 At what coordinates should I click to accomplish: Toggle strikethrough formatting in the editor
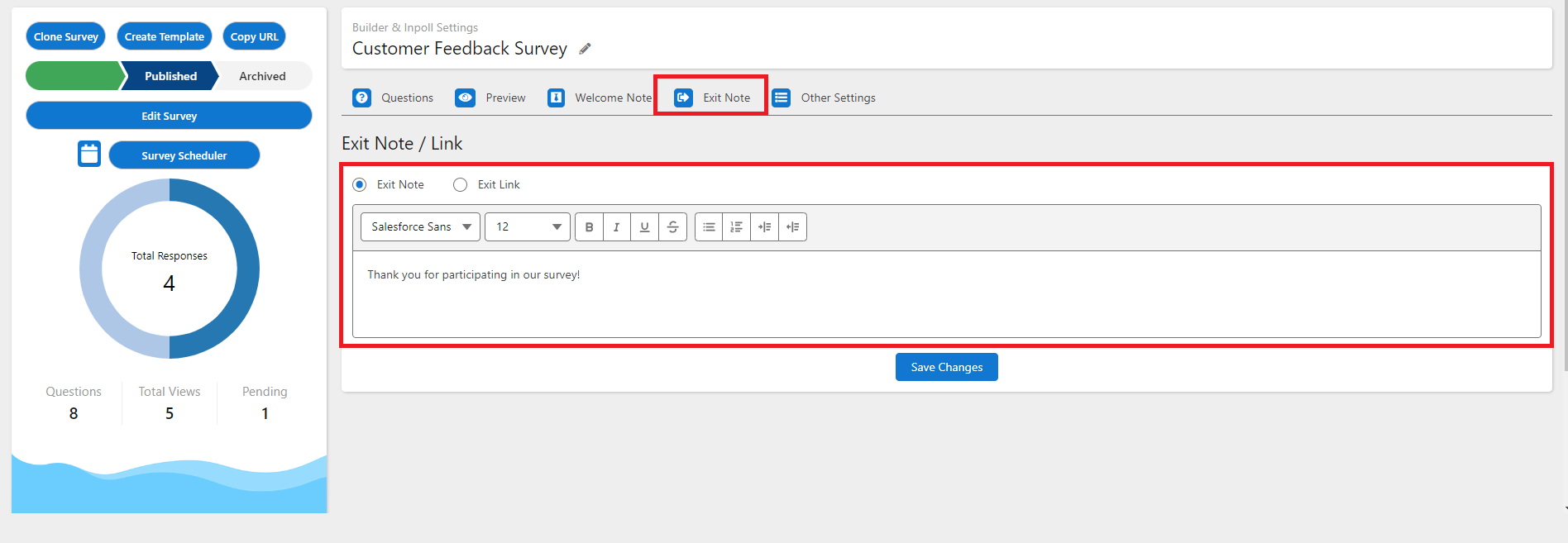tap(672, 226)
